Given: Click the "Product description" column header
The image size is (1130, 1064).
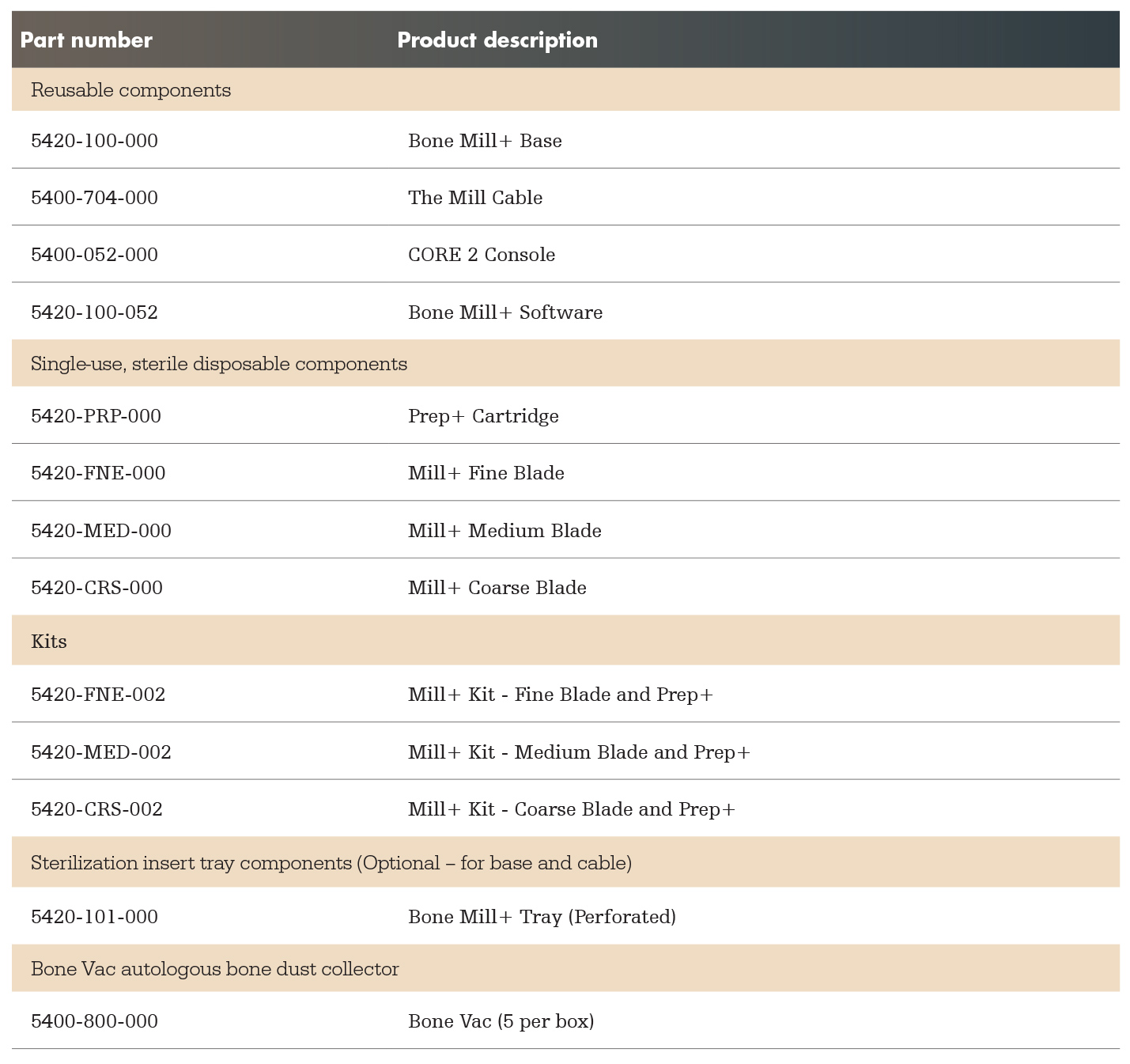Looking at the screenshot, I should (x=497, y=40).
